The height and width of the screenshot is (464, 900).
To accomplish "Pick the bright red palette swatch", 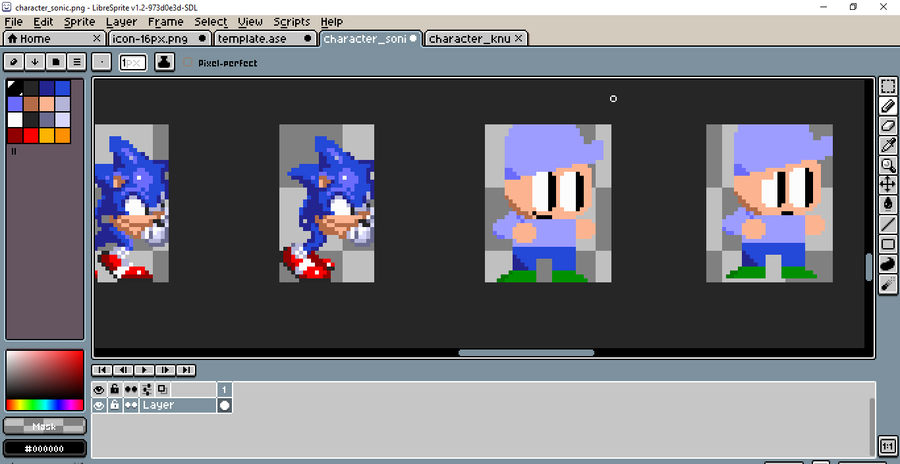I will [30, 136].
